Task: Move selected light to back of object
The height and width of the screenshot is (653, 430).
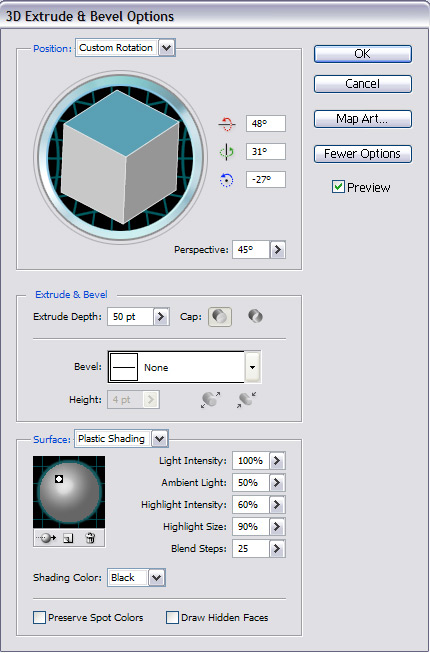Action: pyautogui.click(x=47, y=538)
